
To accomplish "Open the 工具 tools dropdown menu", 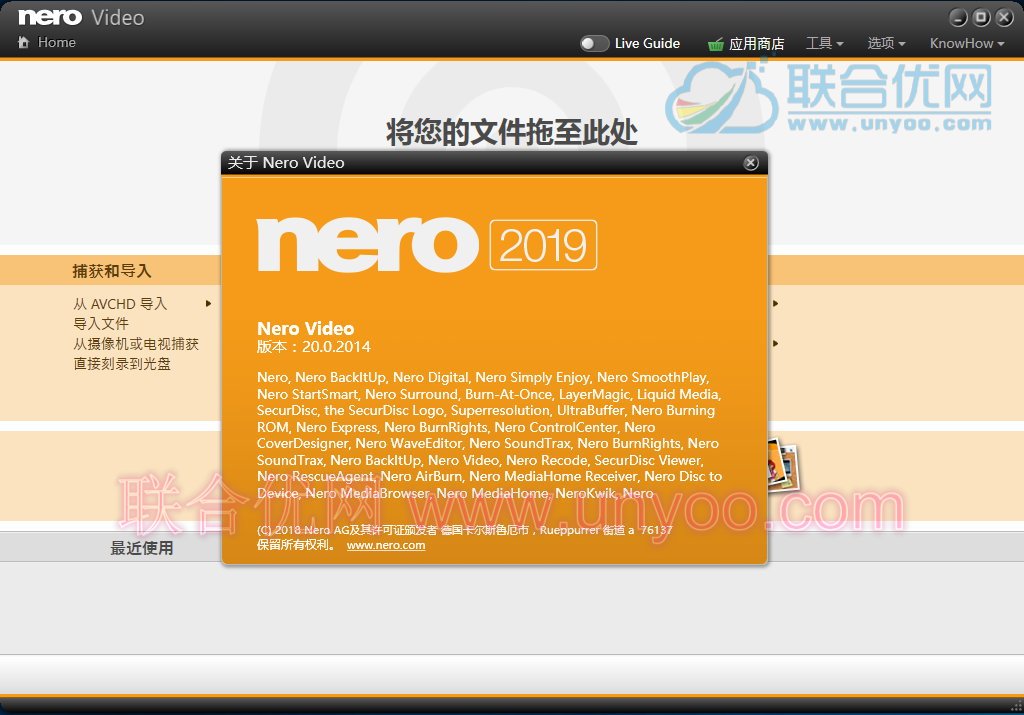I will point(825,43).
